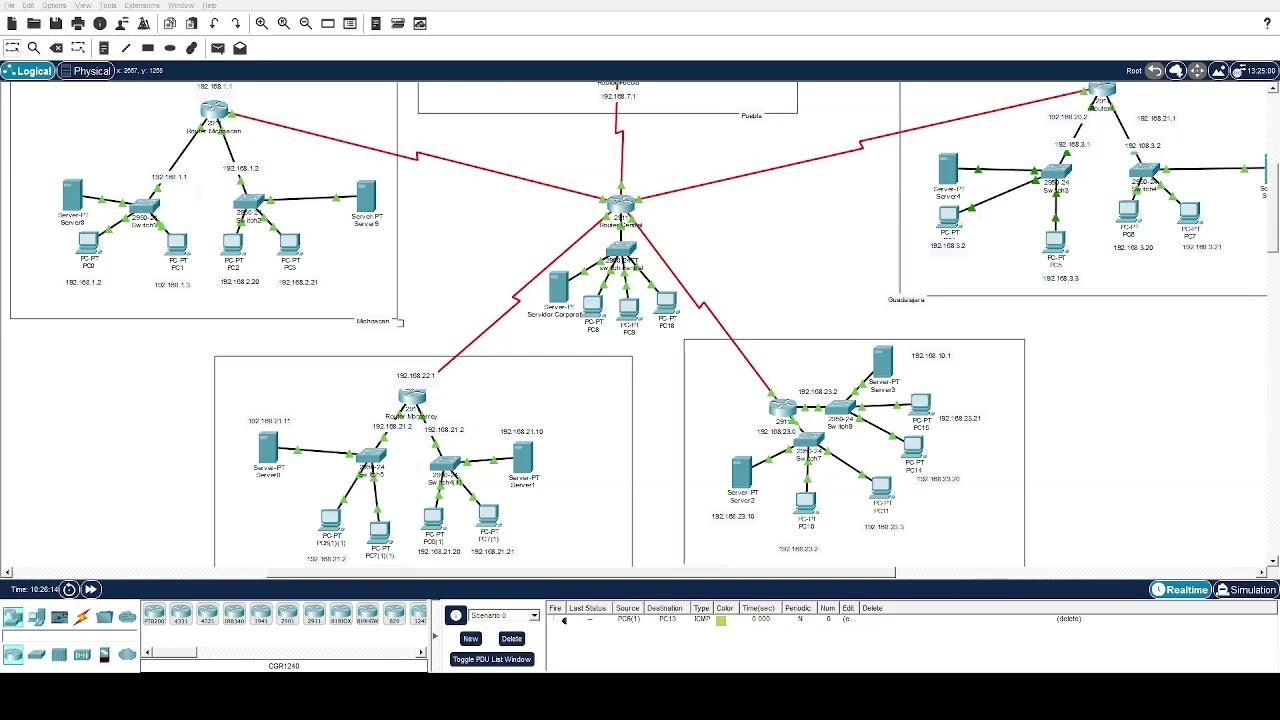Open the Edit menu
This screenshot has width=1280, height=720.
pos(28,6)
